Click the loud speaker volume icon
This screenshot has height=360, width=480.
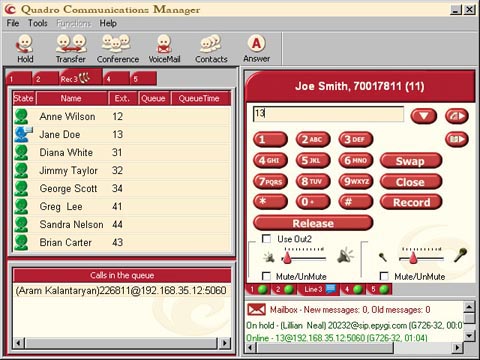[345, 256]
